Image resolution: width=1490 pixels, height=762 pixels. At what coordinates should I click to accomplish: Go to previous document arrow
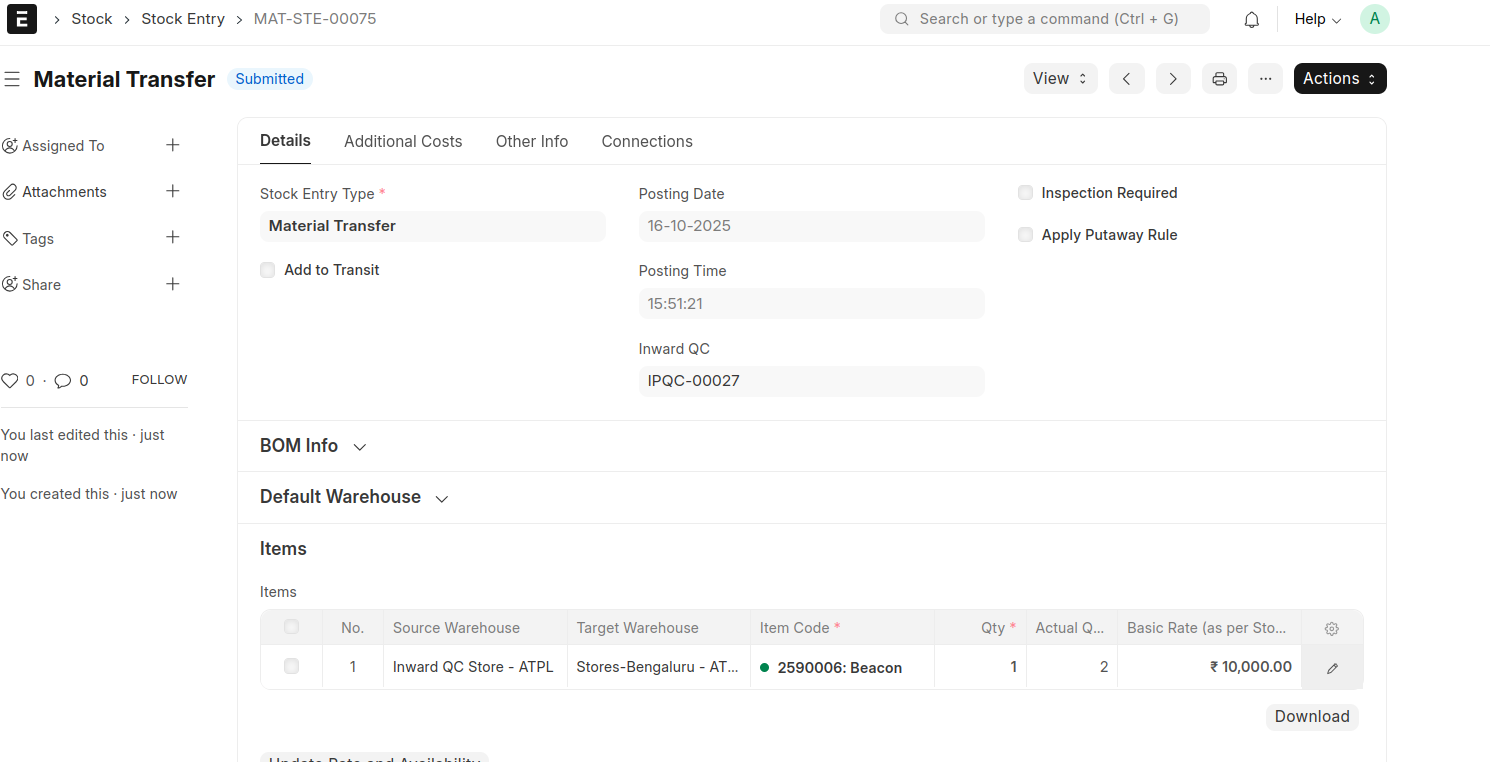pos(1126,79)
